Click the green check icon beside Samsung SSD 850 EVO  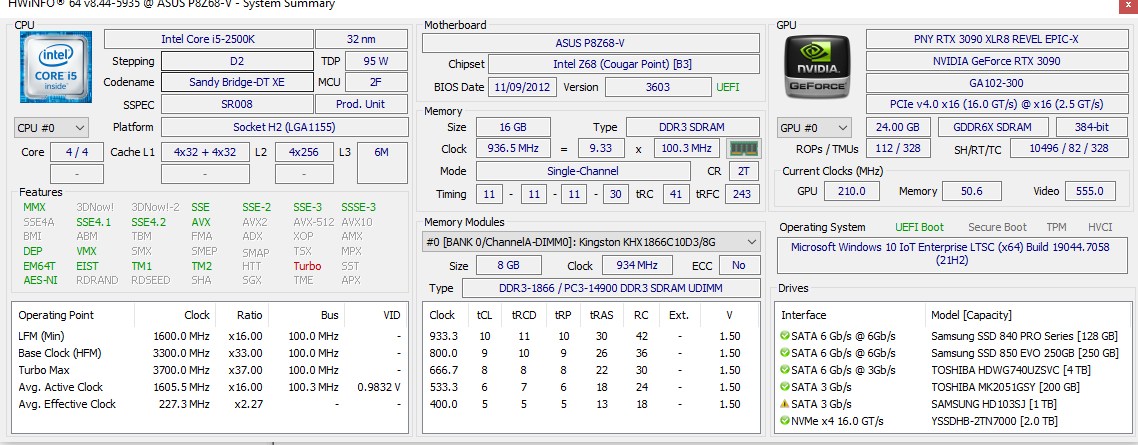(x=785, y=353)
